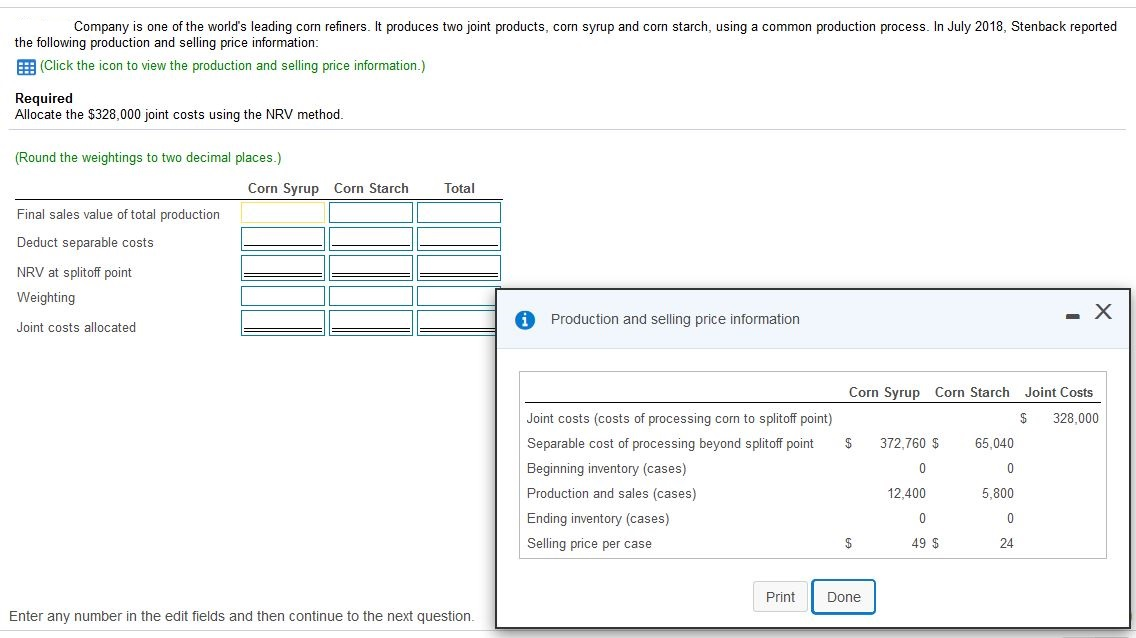Click 'Separable cost of processing beyond splitoff point'
The width and height of the screenshot is (1136, 638).
pos(670,443)
